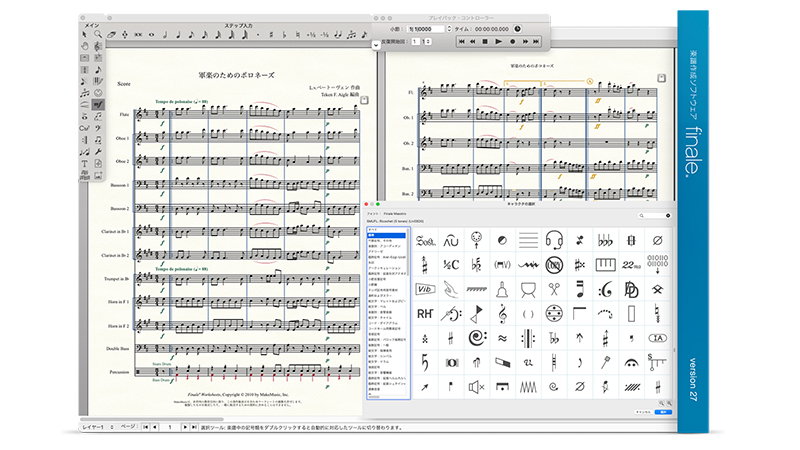This screenshot has width=800, height=450.
Task: Select the binary digits symbol
Action: (658, 264)
